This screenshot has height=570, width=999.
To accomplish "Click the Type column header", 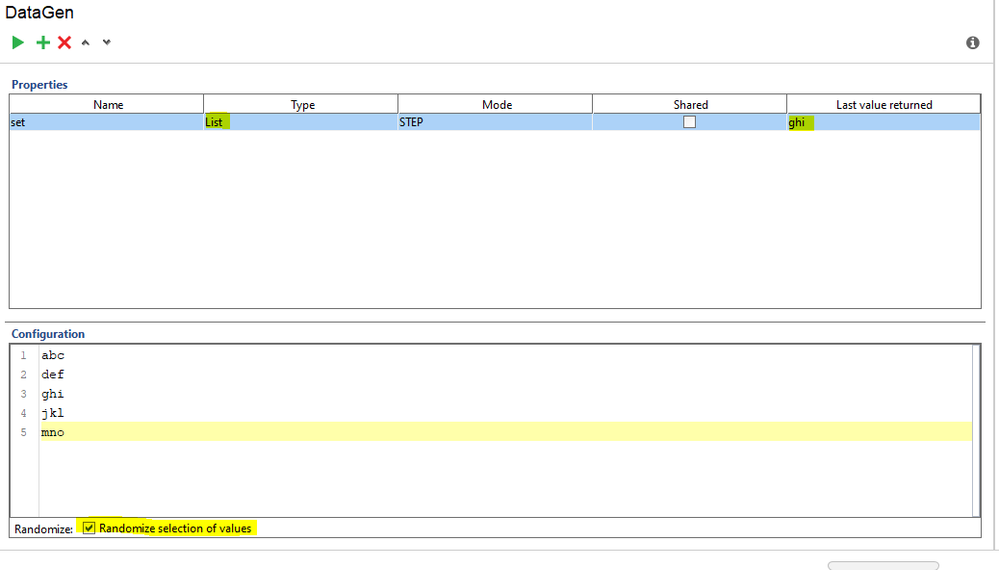I will [302, 104].
